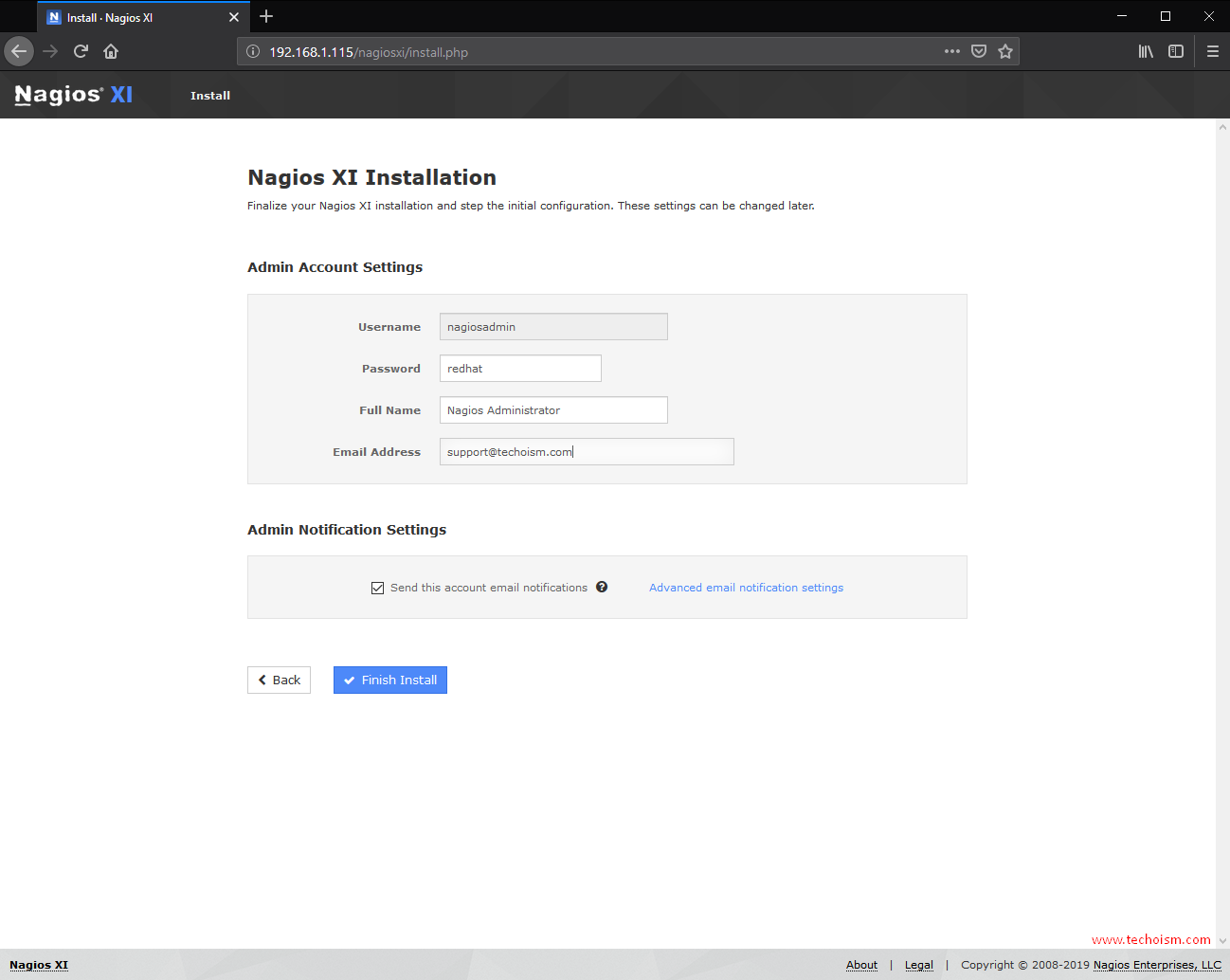Click the Back button
Viewport: 1230px width, 980px height.
pos(279,680)
